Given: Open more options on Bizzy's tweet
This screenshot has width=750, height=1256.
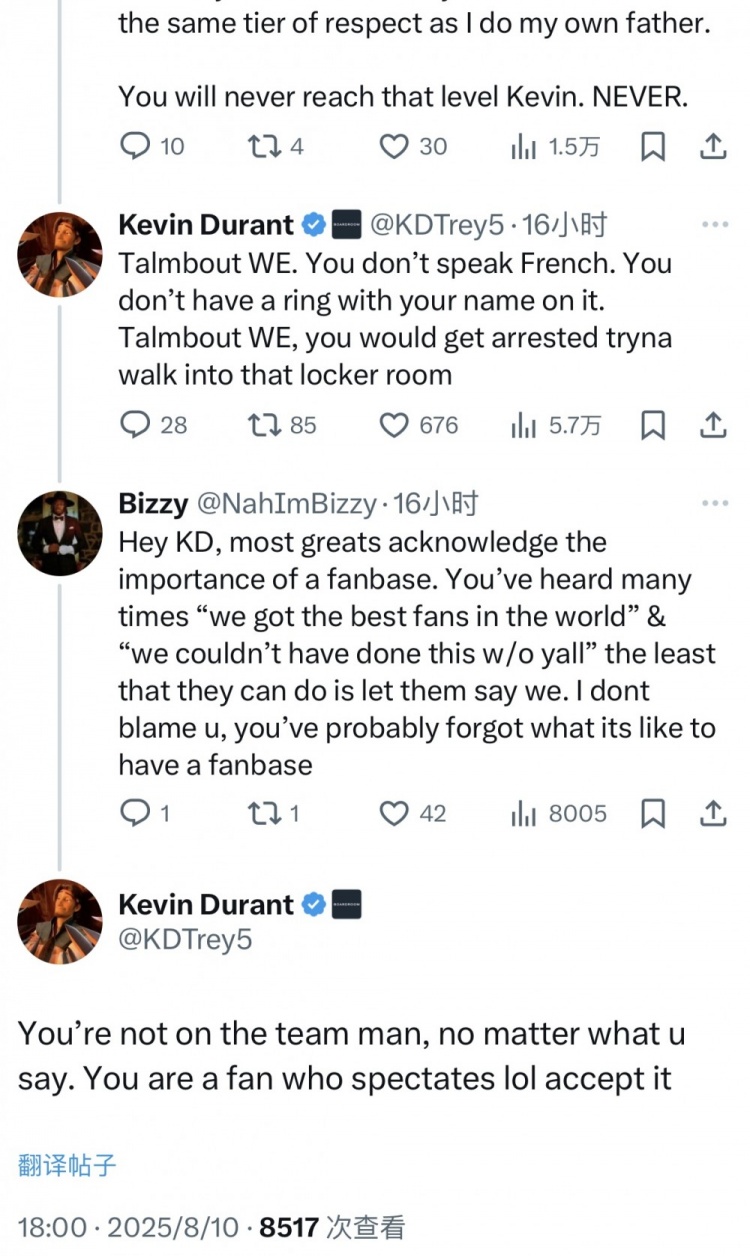Looking at the screenshot, I should pos(714,503).
